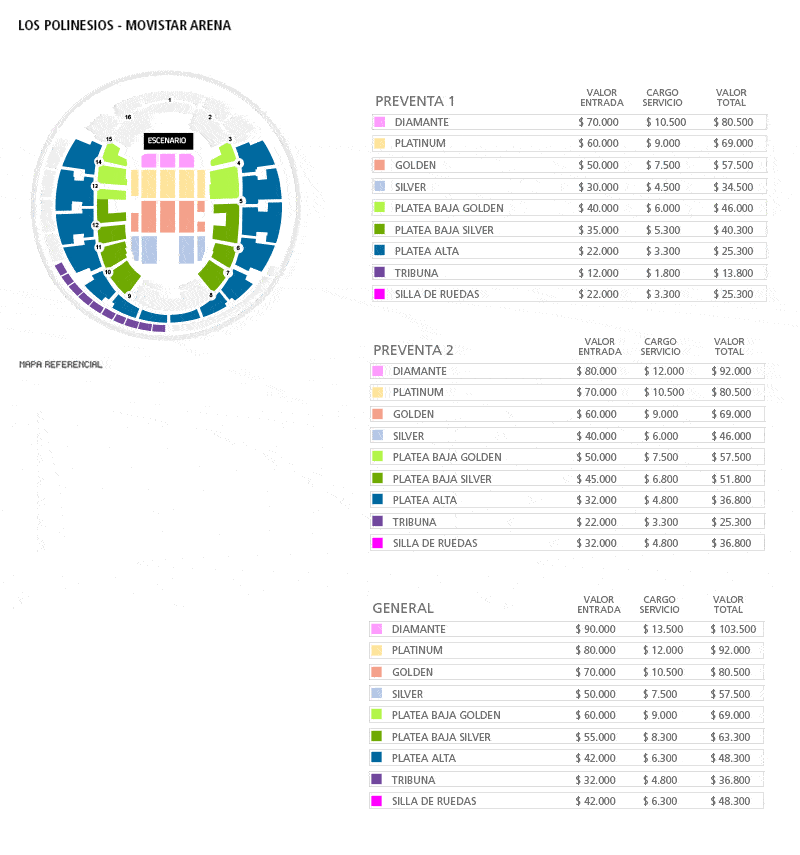Click the Platea Baja Silver swatch in Preventa 1
This screenshot has width=800, height=855.
click(x=380, y=230)
